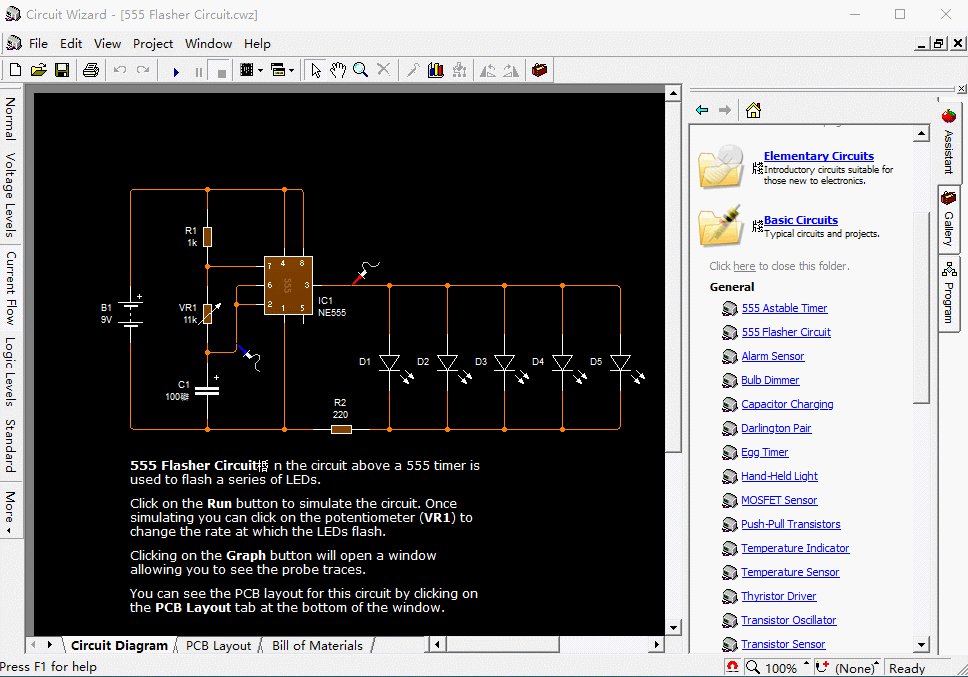Select the Pause simulation icon
The height and width of the screenshot is (677, 968).
point(199,70)
